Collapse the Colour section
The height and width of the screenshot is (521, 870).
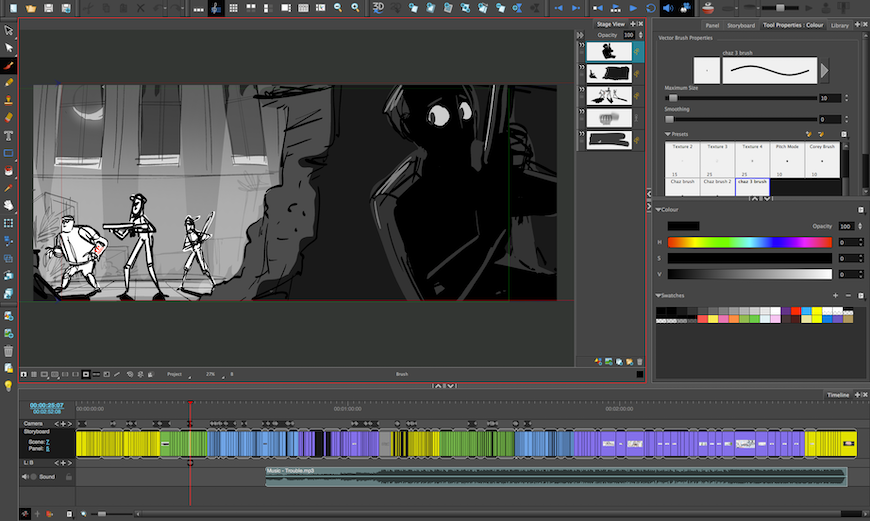tap(659, 210)
